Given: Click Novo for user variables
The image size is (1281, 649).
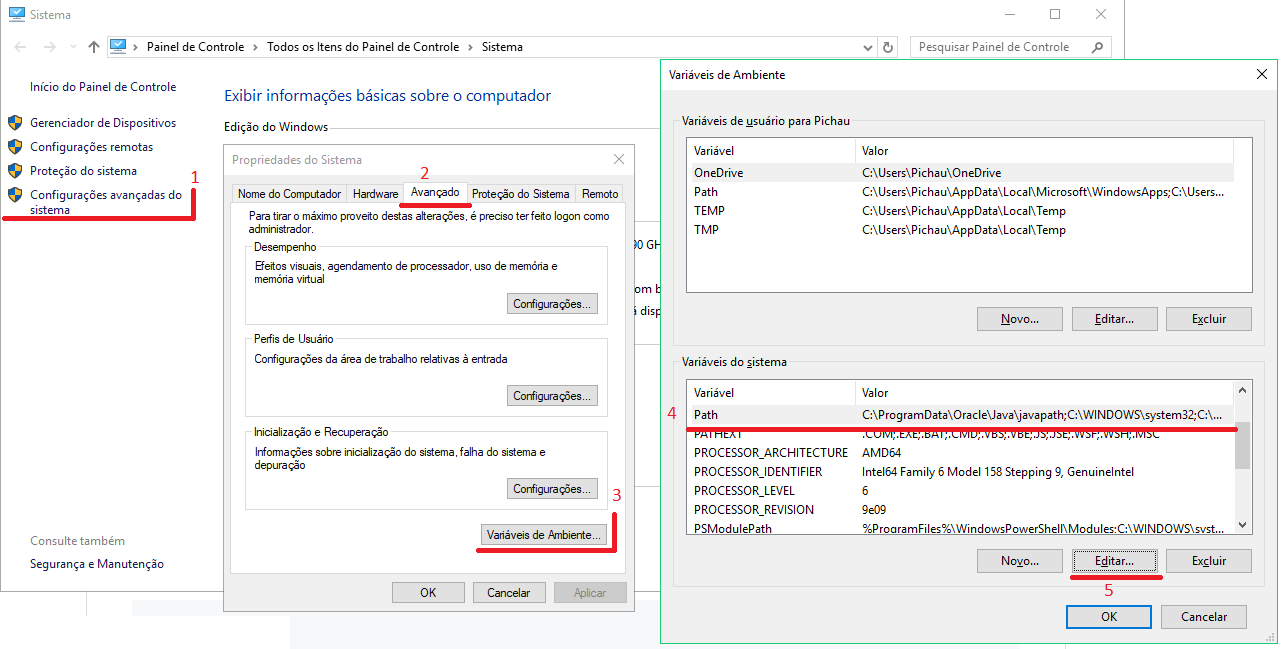Looking at the screenshot, I should point(1019,319).
